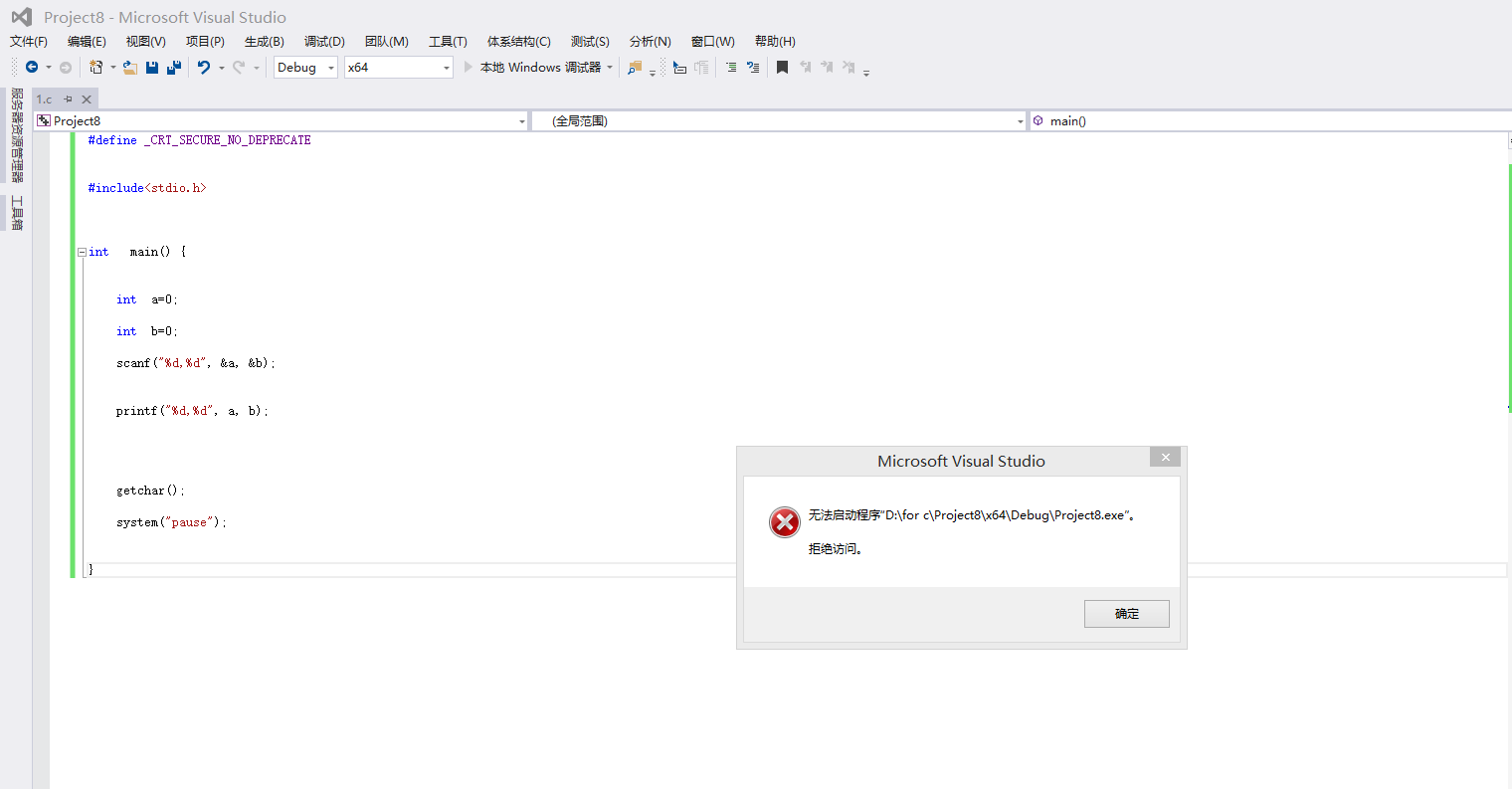This screenshot has height=789, width=1512.
Task: Click the printf("%d,%d", a, b) line
Action: point(192,411)
